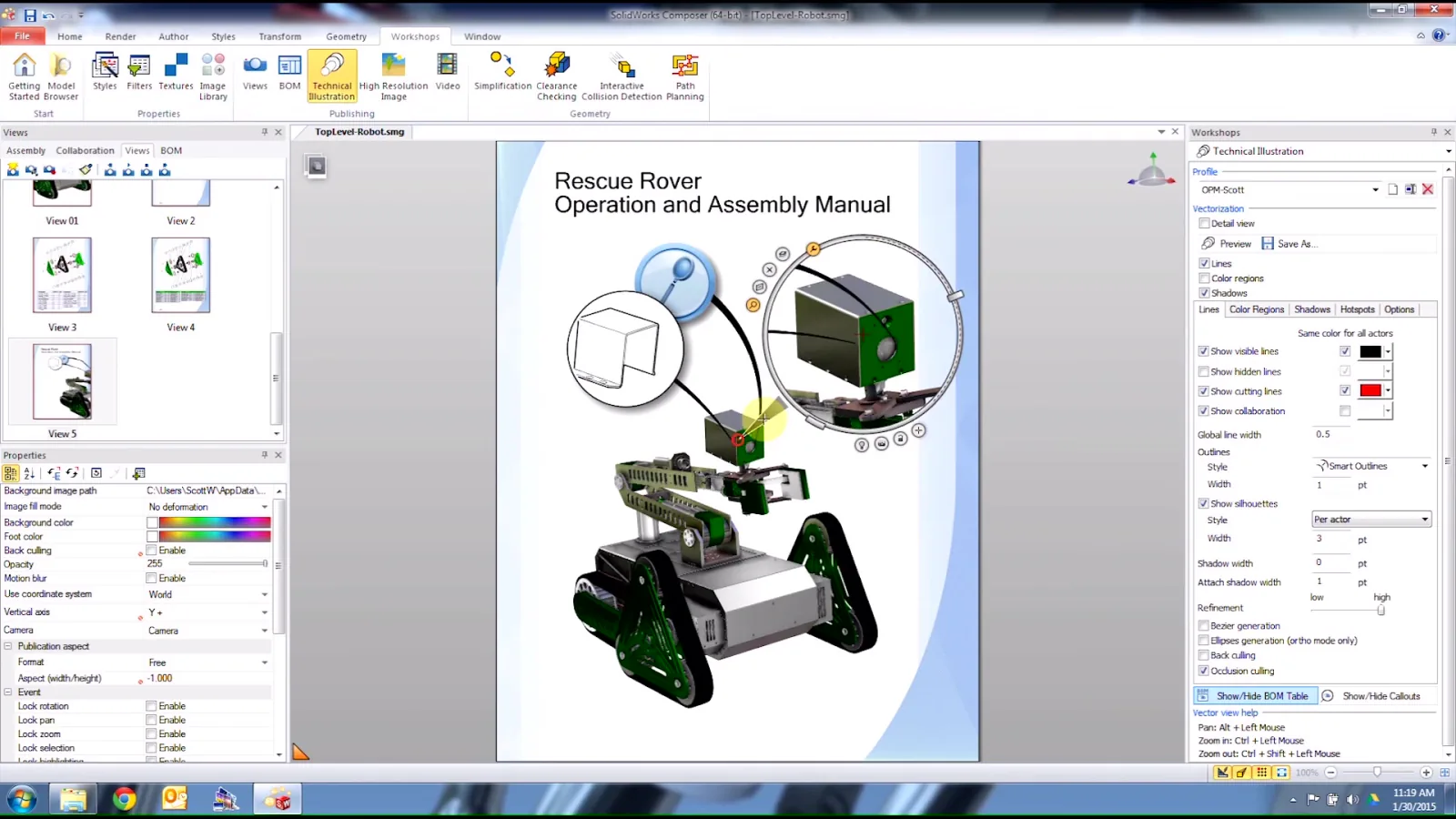Delete the OPM-Scott profile with red X
The image size is (1456, 819).
click(1428, 189)
